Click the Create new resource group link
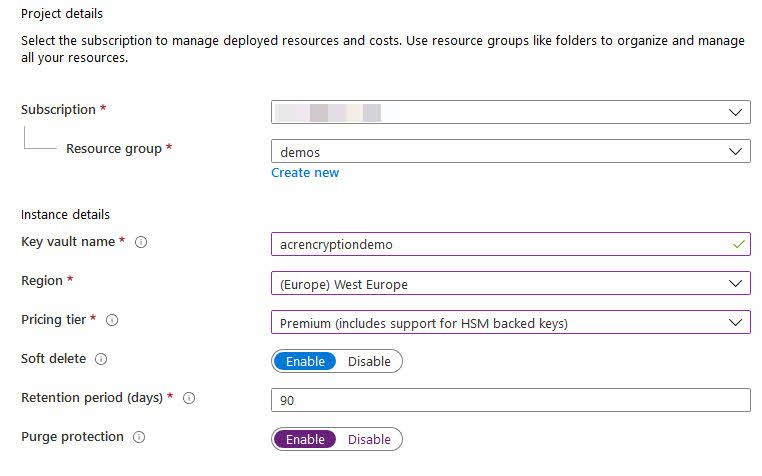Viewport: 762px width, 476px height. pyautogui.click(x=305, y=173)
